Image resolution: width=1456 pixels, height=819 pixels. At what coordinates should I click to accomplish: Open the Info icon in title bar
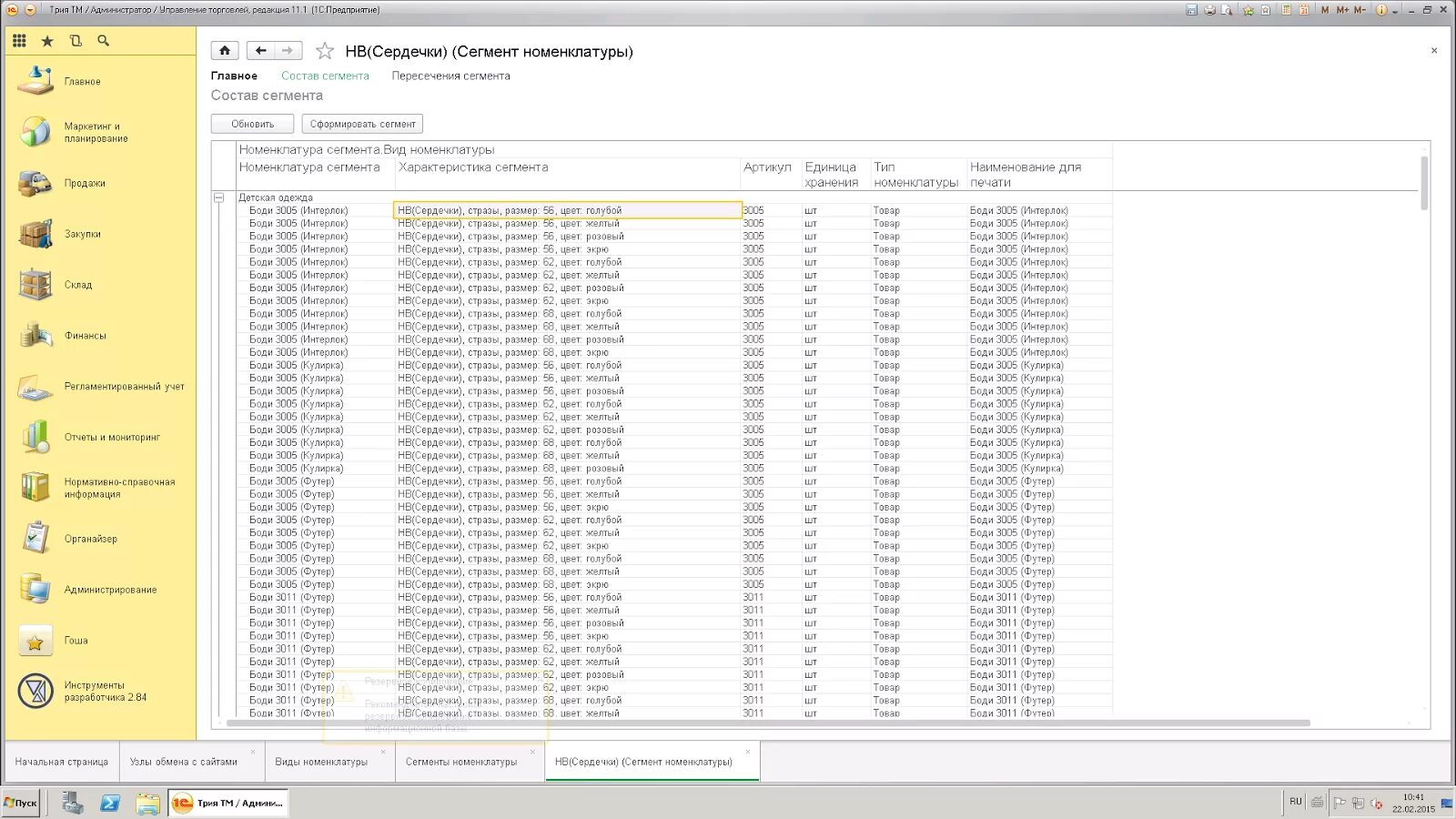pos(1381,10)
